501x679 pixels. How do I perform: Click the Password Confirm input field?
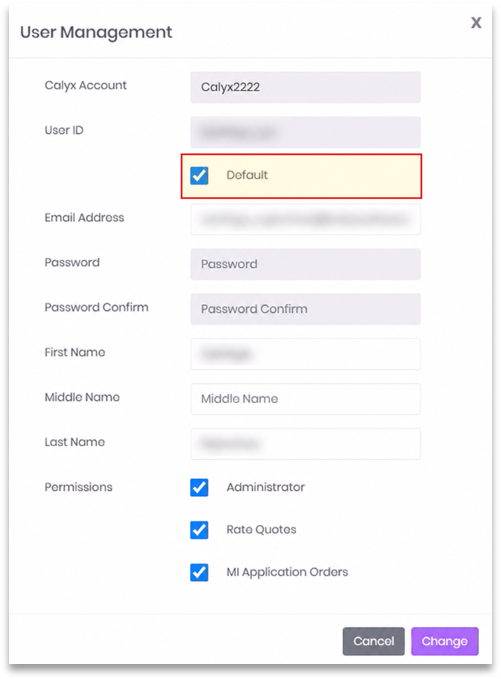(305, 309)
